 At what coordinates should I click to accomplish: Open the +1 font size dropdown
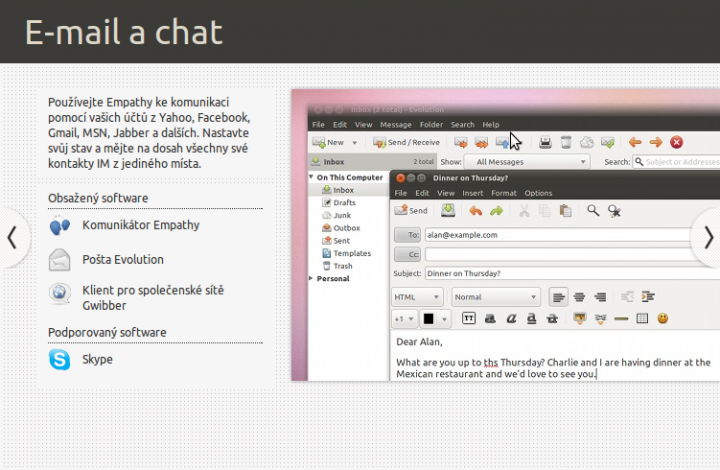(405, 319)
